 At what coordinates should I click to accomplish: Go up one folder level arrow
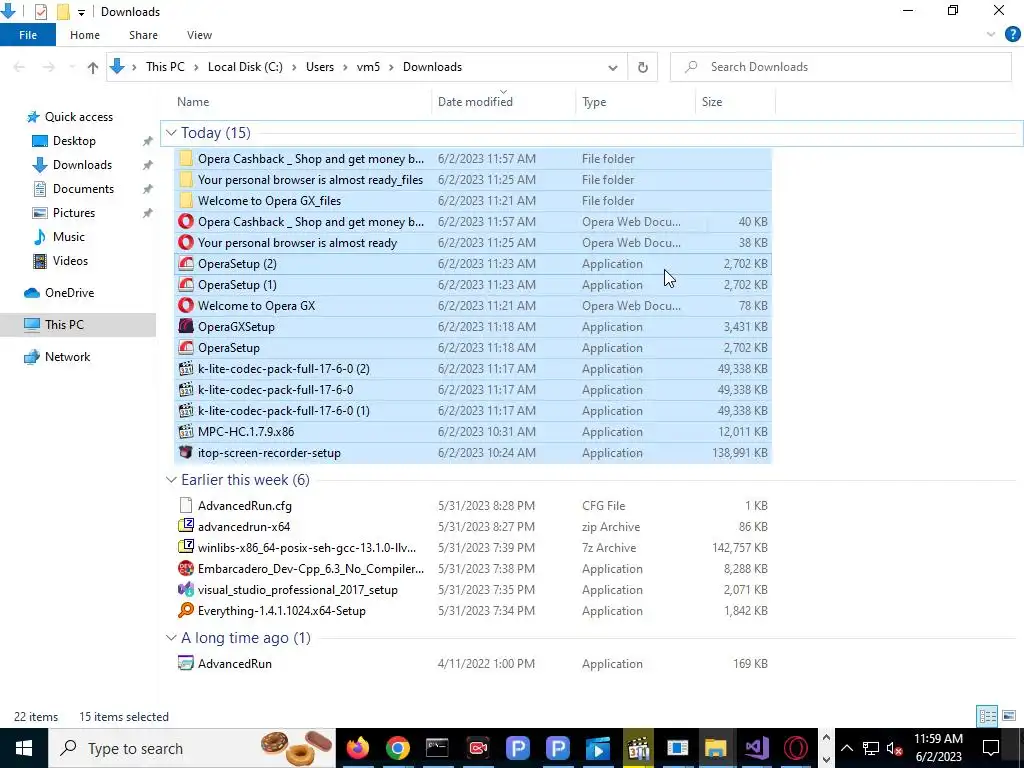click(93, 67)
